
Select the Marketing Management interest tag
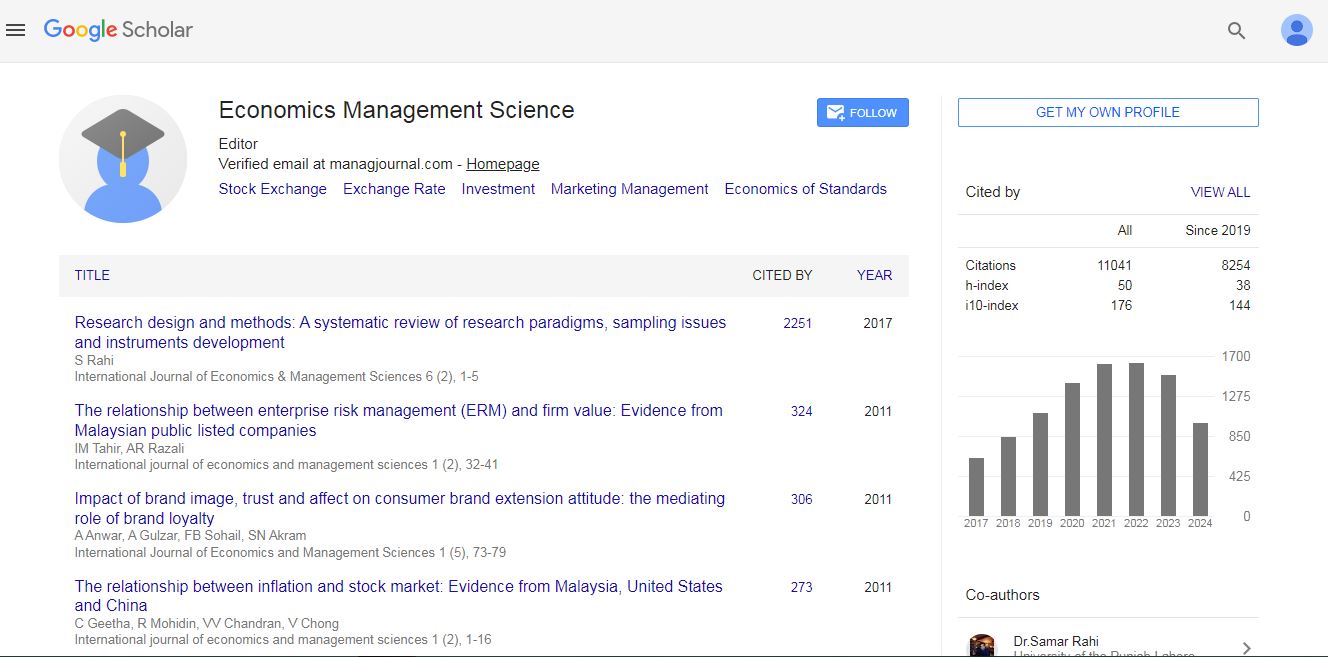click(629, 189)
